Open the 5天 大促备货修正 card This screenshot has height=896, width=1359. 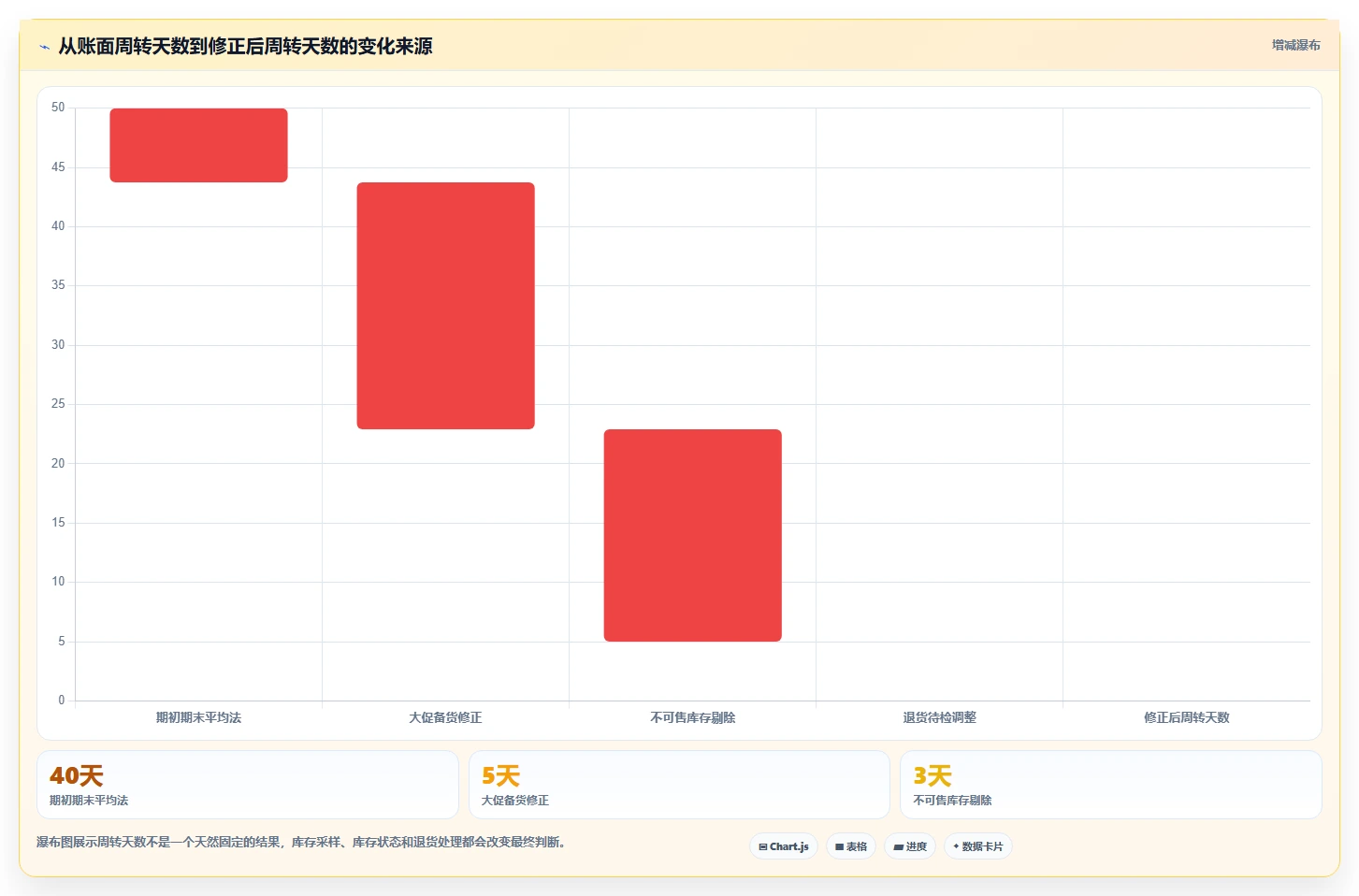pyautogui.click(x=679, y=785)
